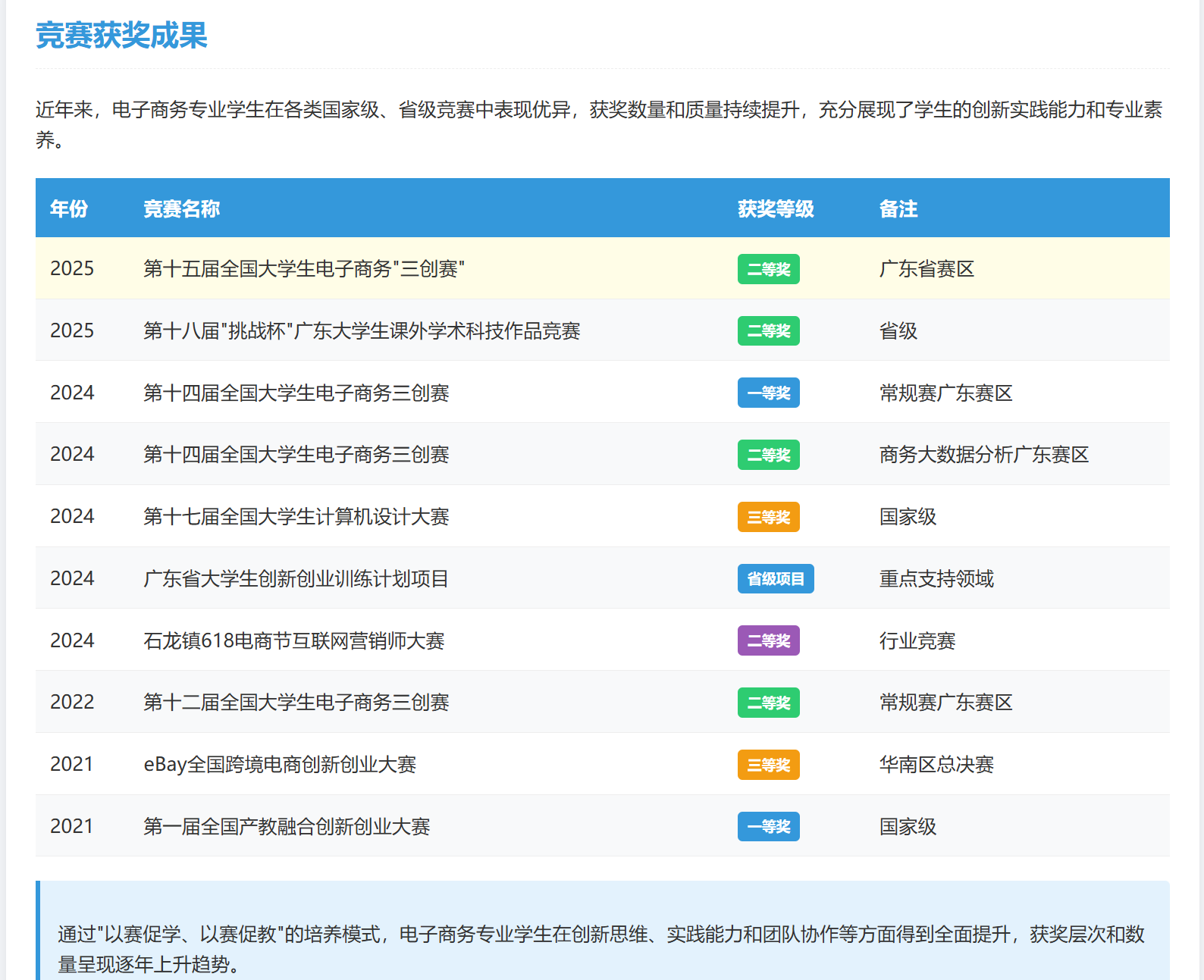Click 三等奖 badge in the eBay competition row
Screen dimensions: 1204x980
pyautogui.click(x=768, y=765)
